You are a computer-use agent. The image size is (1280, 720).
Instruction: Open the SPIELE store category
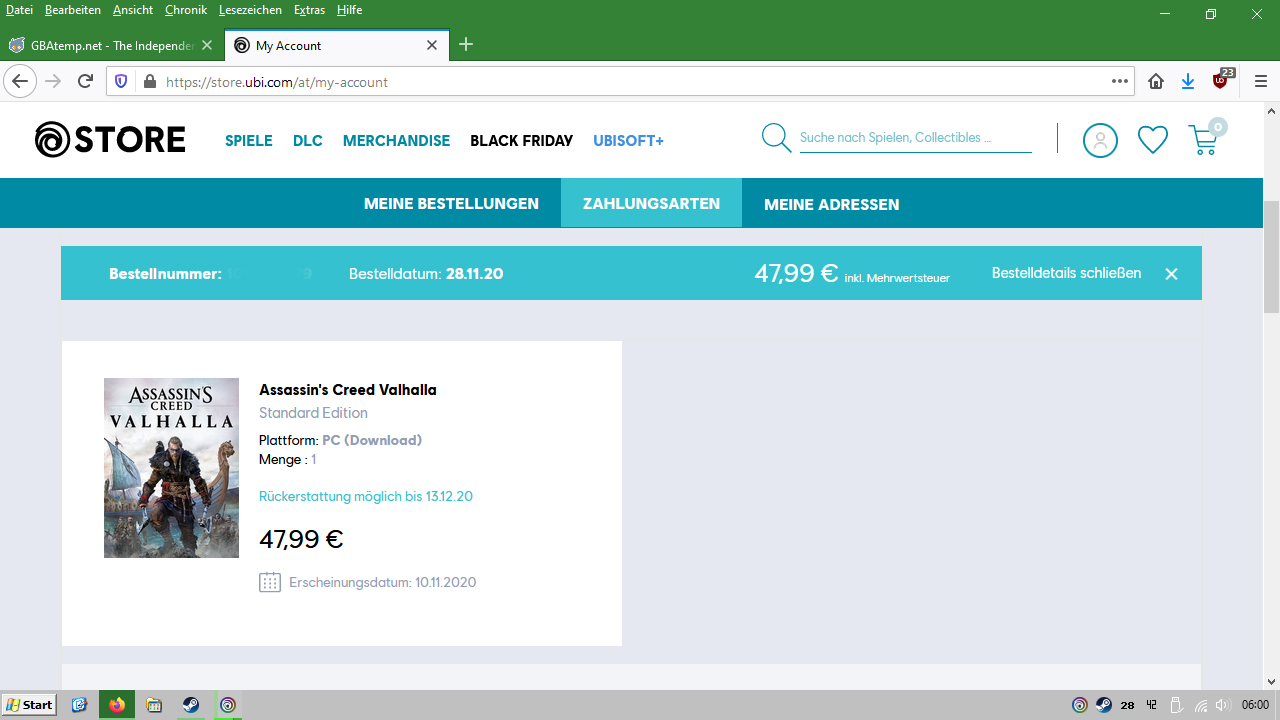pyautogui.click(x=249, y=141)
